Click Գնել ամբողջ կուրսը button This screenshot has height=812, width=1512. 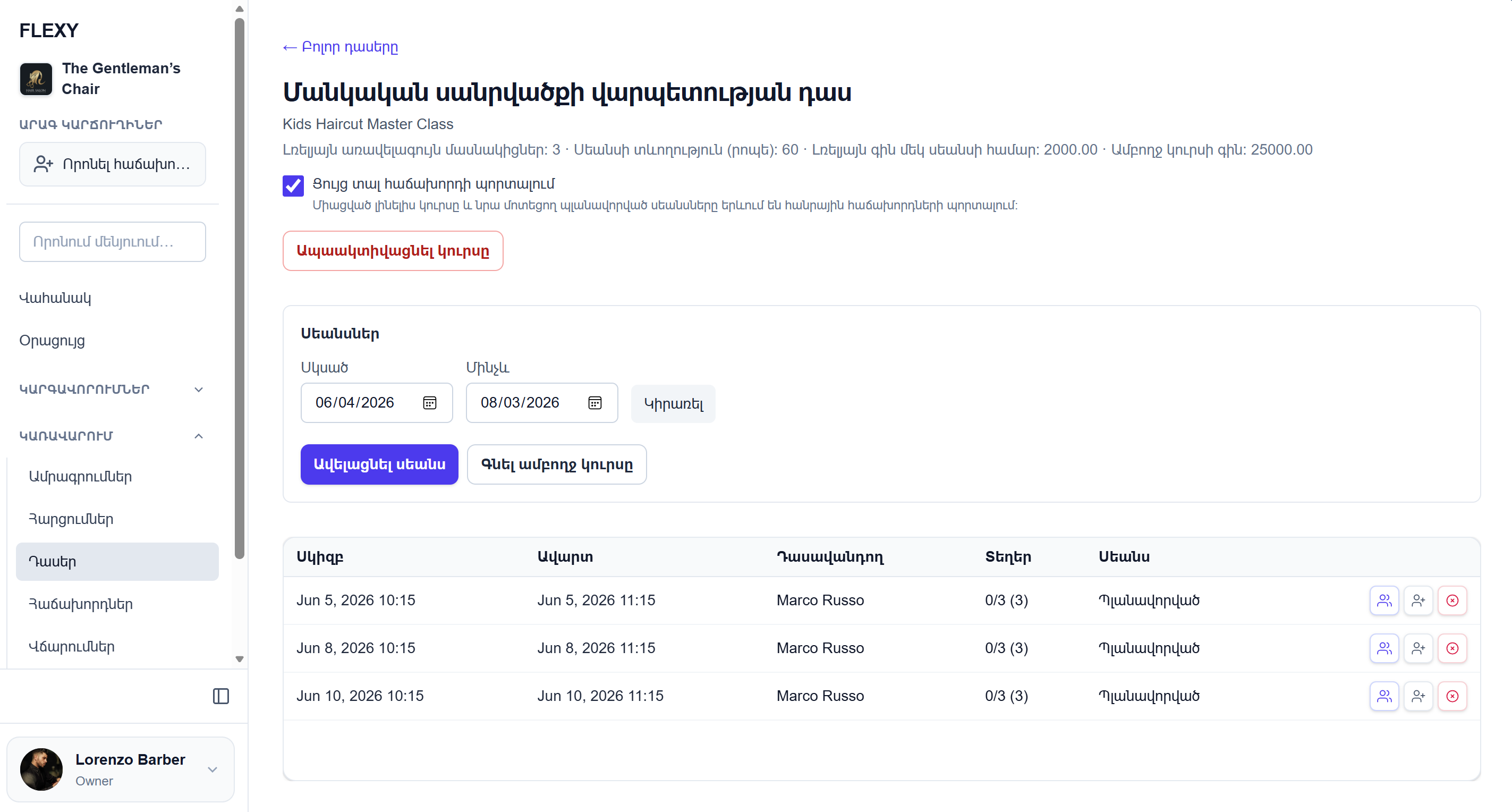(x=556, y=464)
